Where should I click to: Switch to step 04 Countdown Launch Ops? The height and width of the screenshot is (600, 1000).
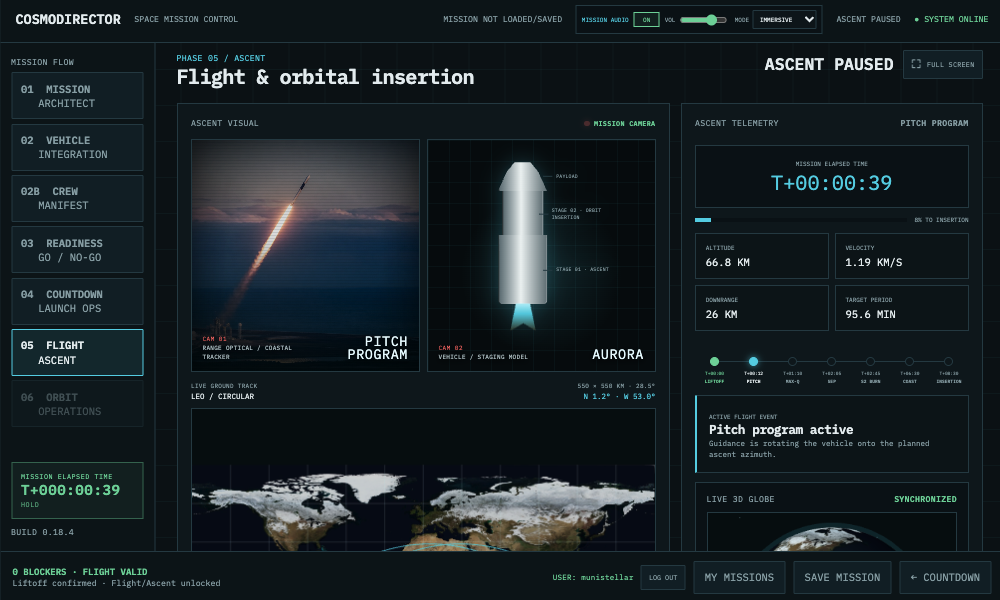77,301
